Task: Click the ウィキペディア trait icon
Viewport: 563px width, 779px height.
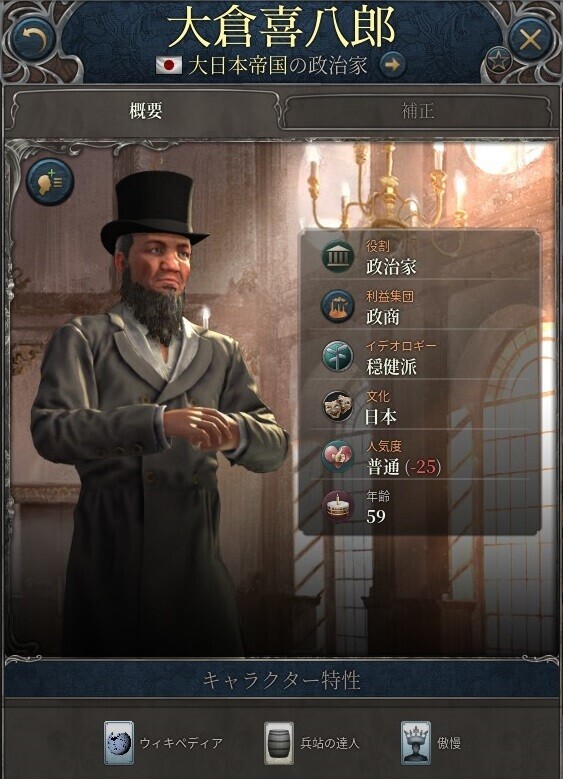Action: coord(119,743)
